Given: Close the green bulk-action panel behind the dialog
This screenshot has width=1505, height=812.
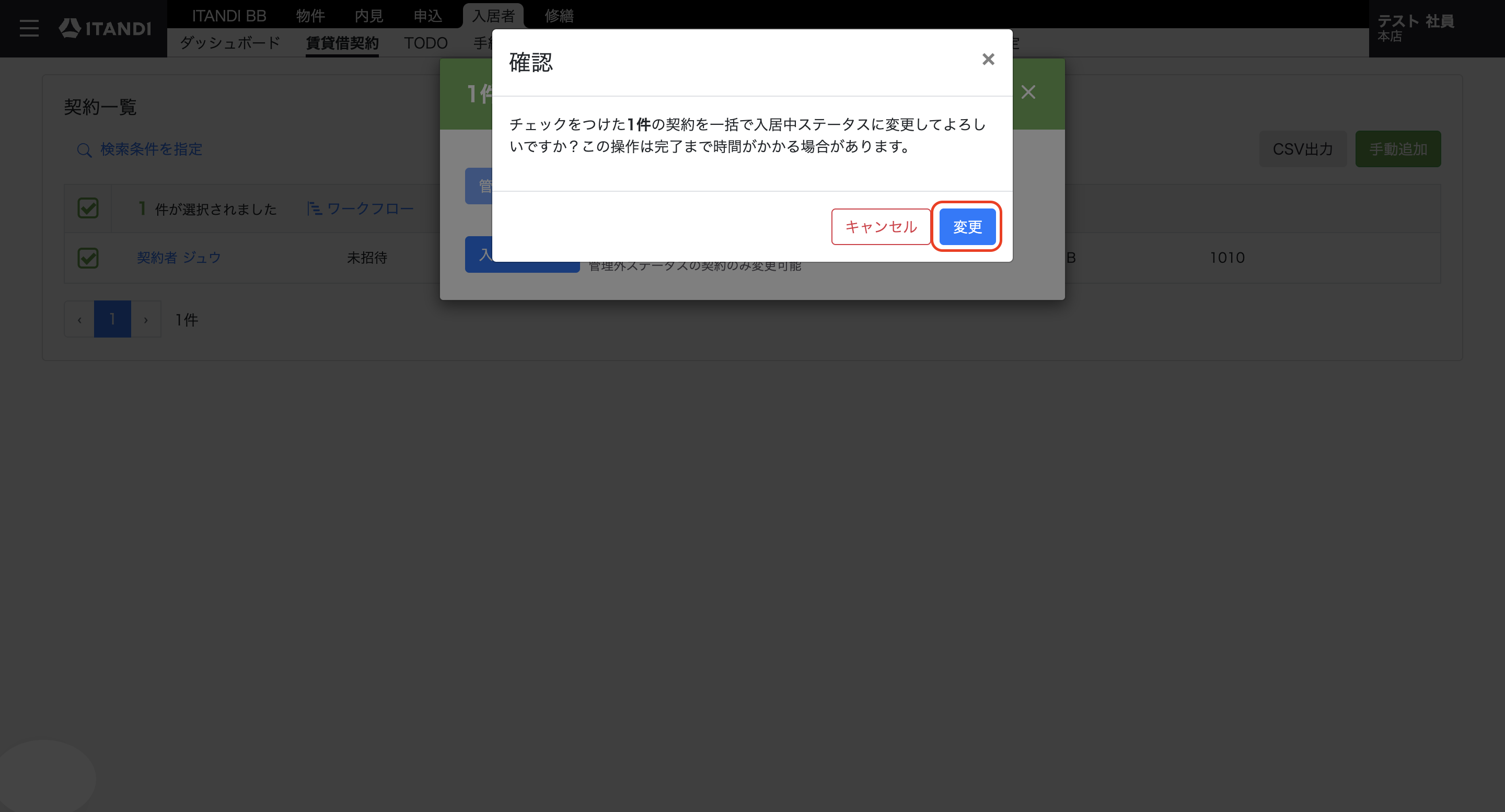Looking at the screenshot, I should click(x=1028, y=92).
